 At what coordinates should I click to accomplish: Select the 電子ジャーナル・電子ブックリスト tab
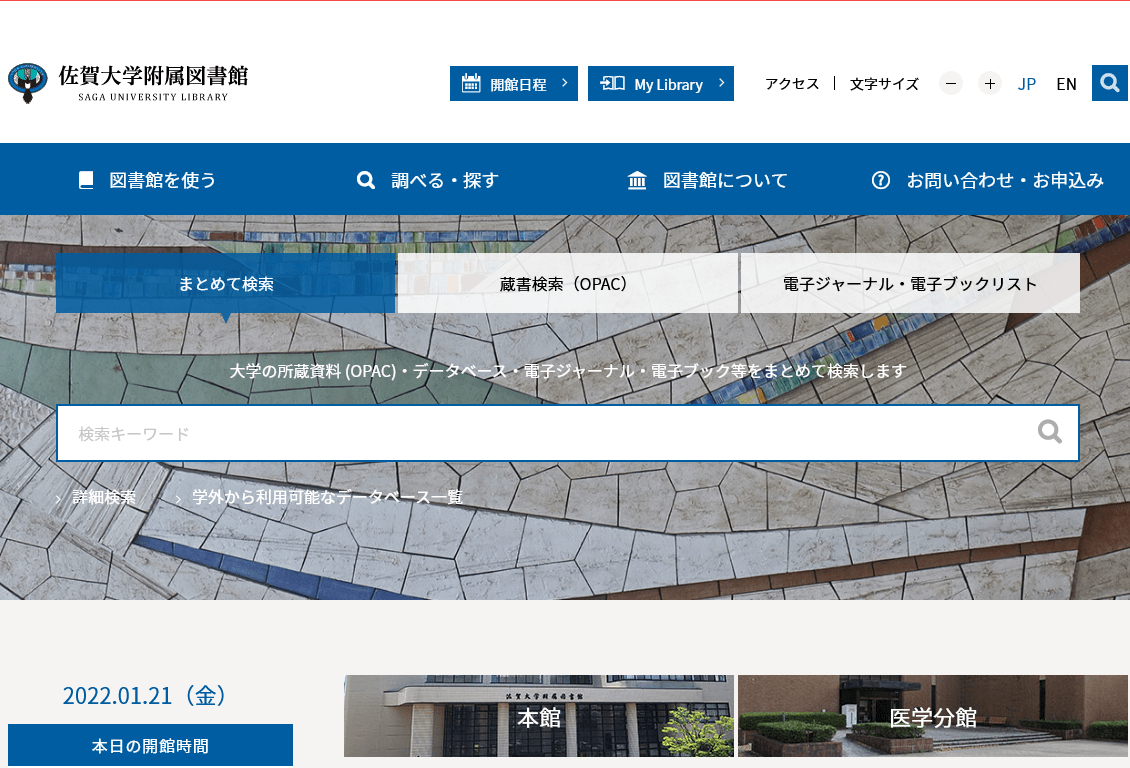pyautogui.click(x=910, y=283)
